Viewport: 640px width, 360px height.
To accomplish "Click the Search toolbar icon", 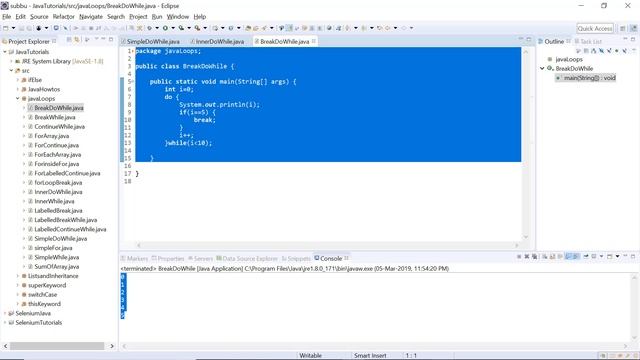I will point(264,28).
